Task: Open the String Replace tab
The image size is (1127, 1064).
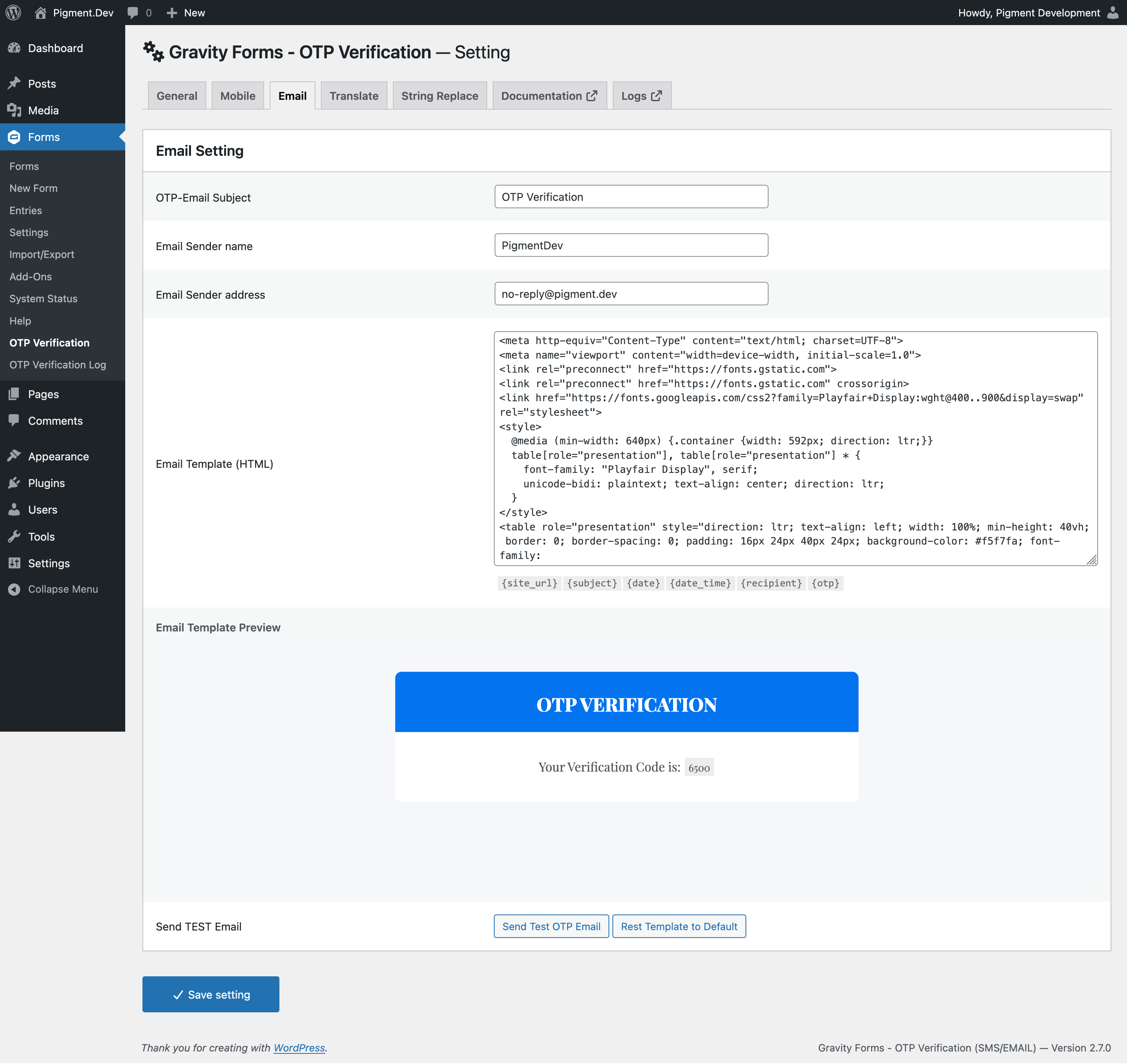Action: (x=440, y=95)
